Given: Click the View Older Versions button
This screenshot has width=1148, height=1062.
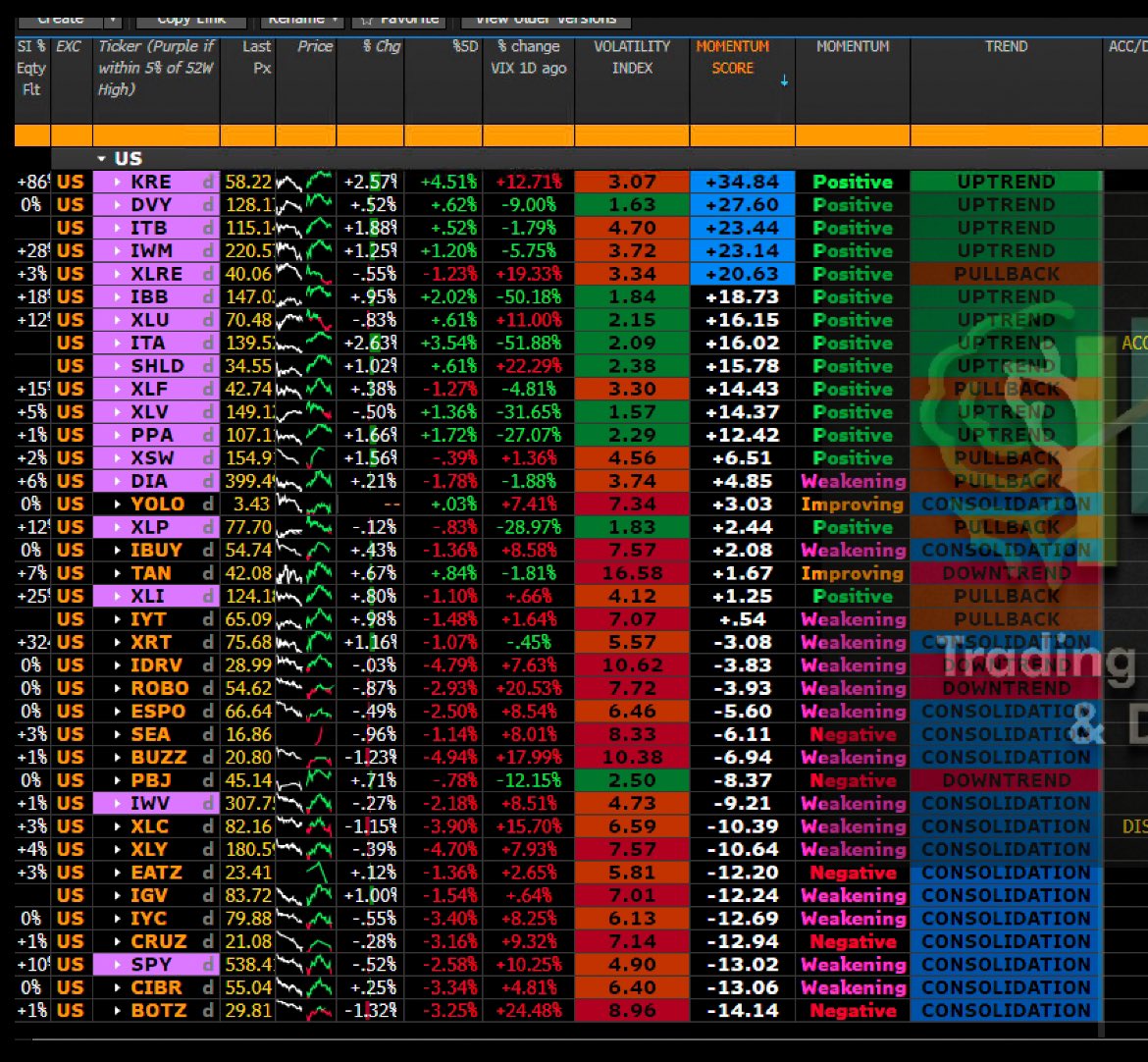Looking at the screenshot, I should [547, 20].
